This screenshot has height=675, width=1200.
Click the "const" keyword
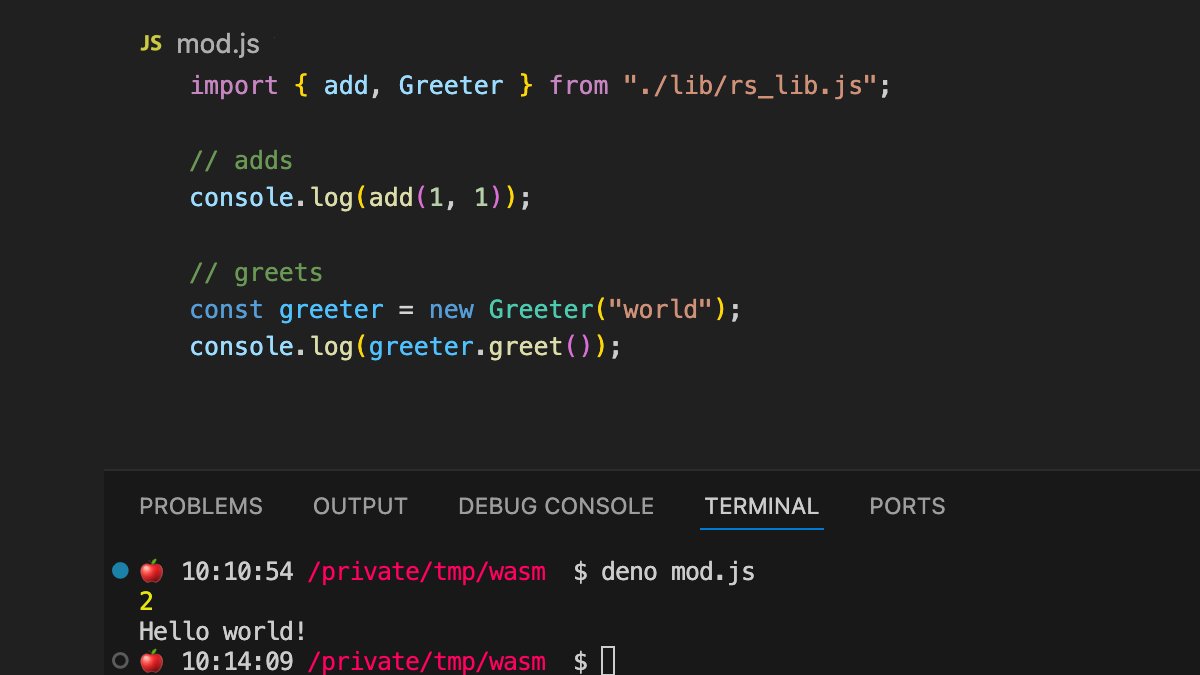[x=227, y=309]
